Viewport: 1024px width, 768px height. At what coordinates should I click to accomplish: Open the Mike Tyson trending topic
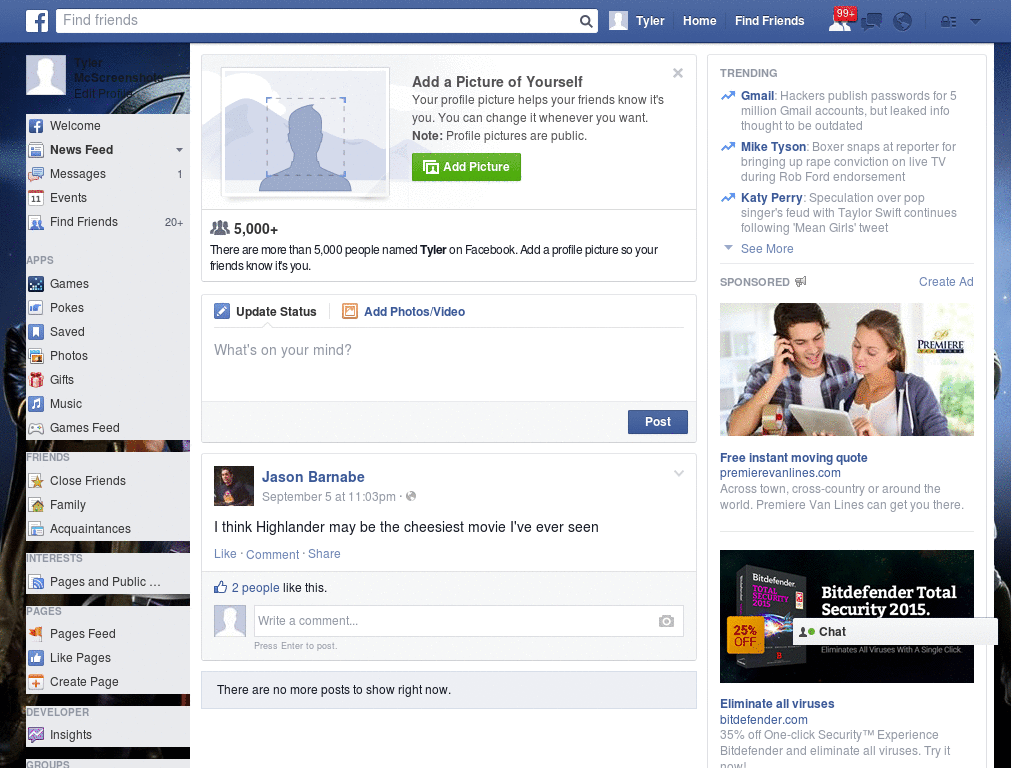point(773,147)
